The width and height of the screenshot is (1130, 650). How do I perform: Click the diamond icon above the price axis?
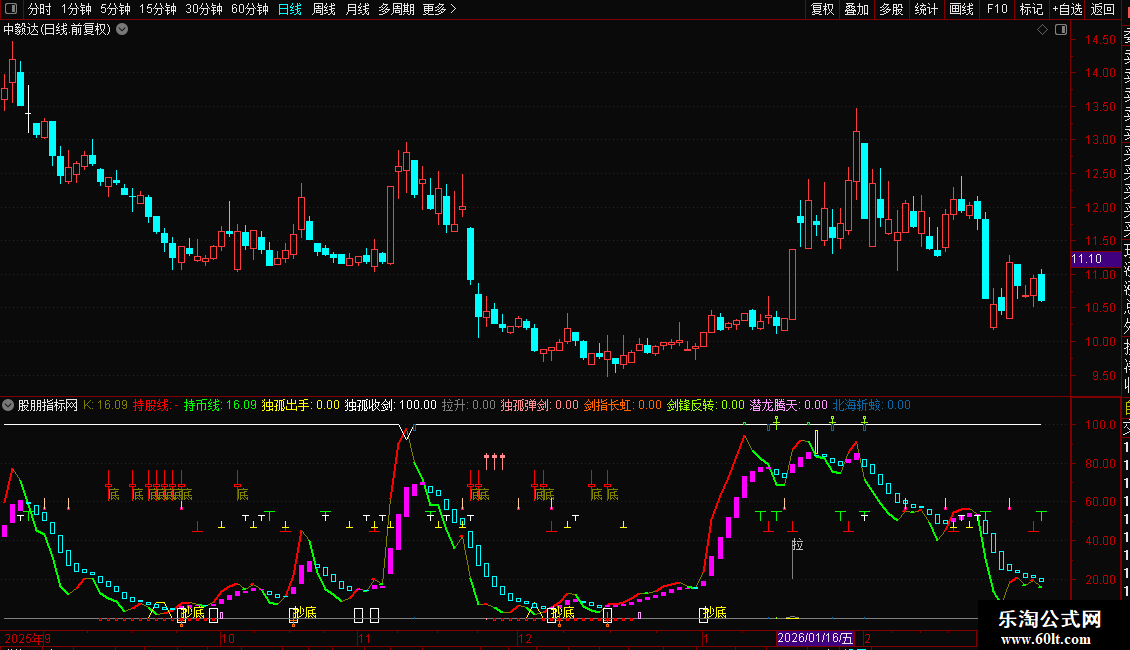pos(1042,30)
